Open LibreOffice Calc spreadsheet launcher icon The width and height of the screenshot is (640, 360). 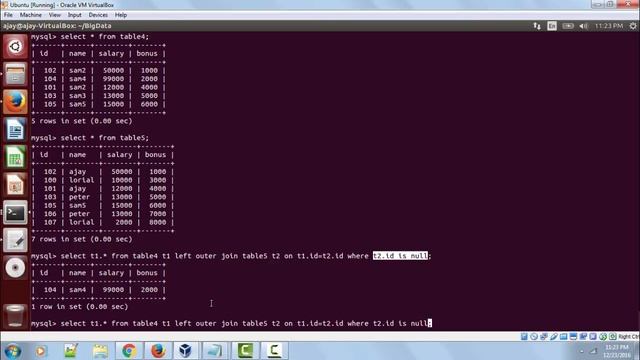(15, 157)
